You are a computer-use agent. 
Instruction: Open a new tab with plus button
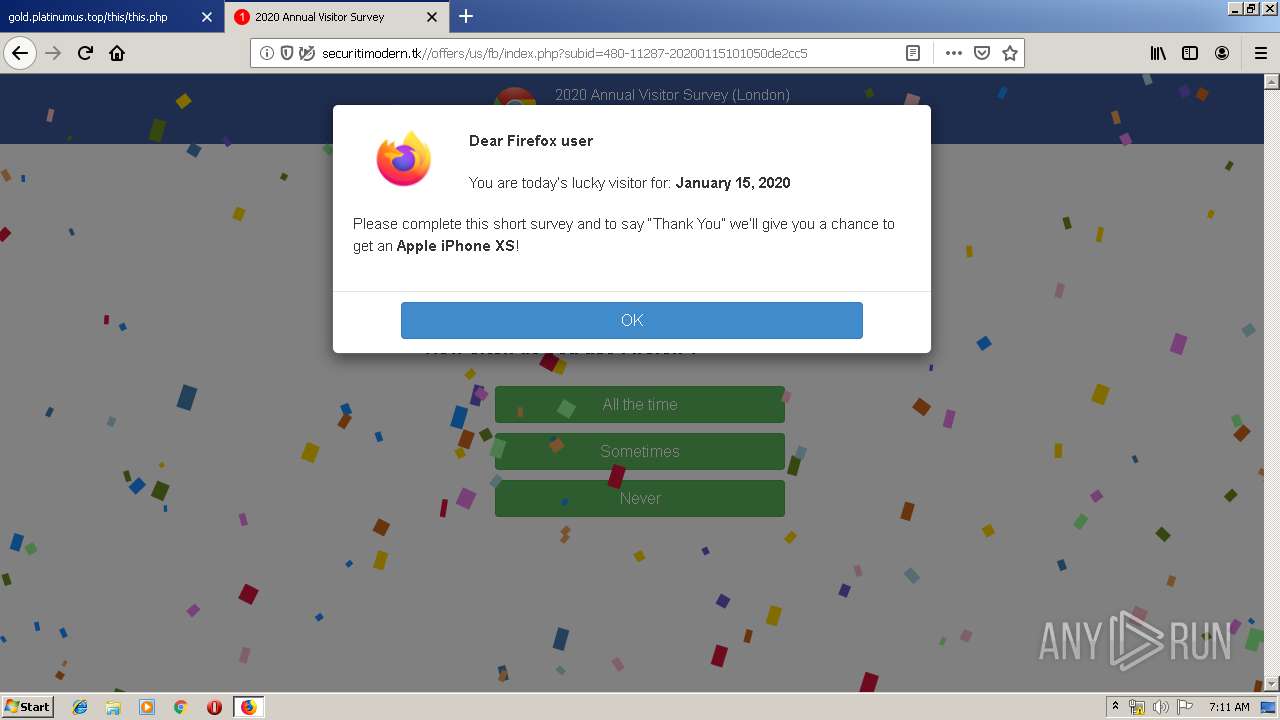466,16
